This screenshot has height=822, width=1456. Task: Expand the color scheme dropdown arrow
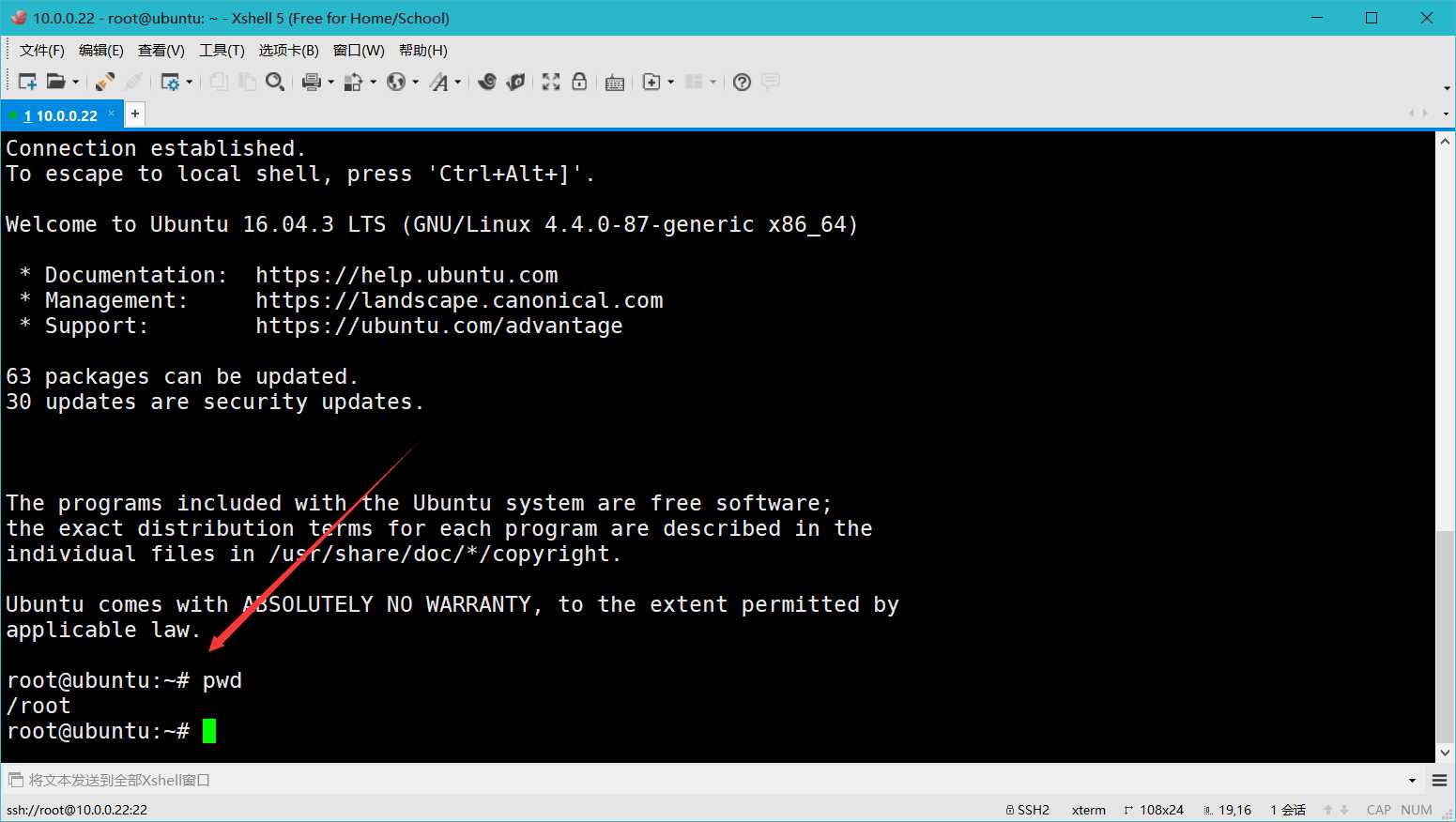click(x=374, y=83)
